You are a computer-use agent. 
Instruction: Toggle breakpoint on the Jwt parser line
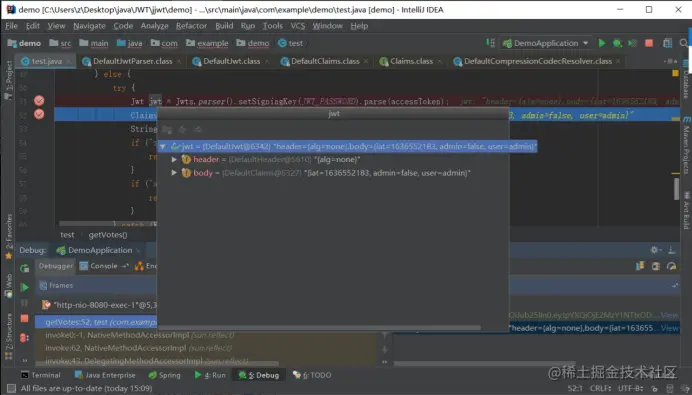coord(39,101)
